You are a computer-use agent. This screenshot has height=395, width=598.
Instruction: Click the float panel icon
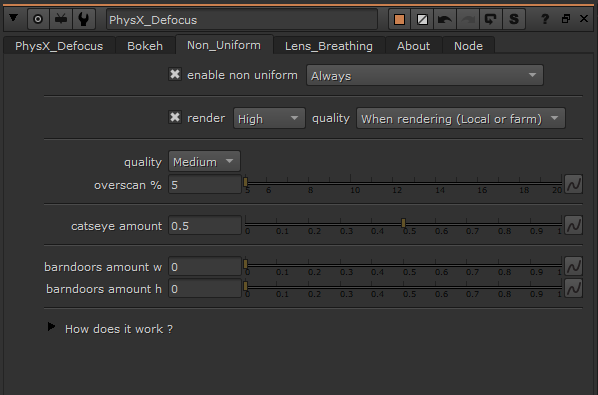tap(566, 19)
